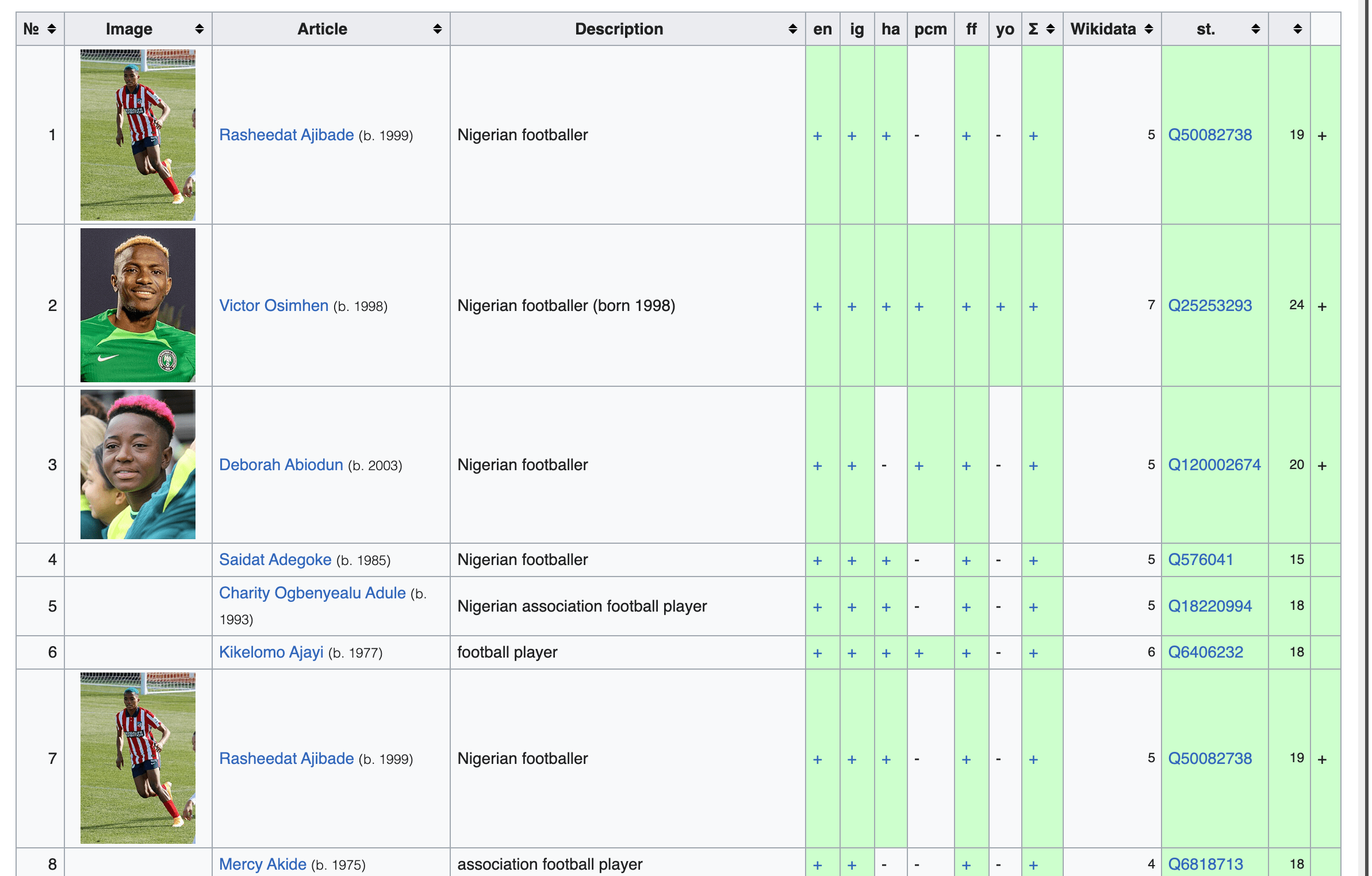Viewport: 1372px width, 876px height.
Task: Click Deborah Abiodun photo thumbnail
Action: (138, 464)
